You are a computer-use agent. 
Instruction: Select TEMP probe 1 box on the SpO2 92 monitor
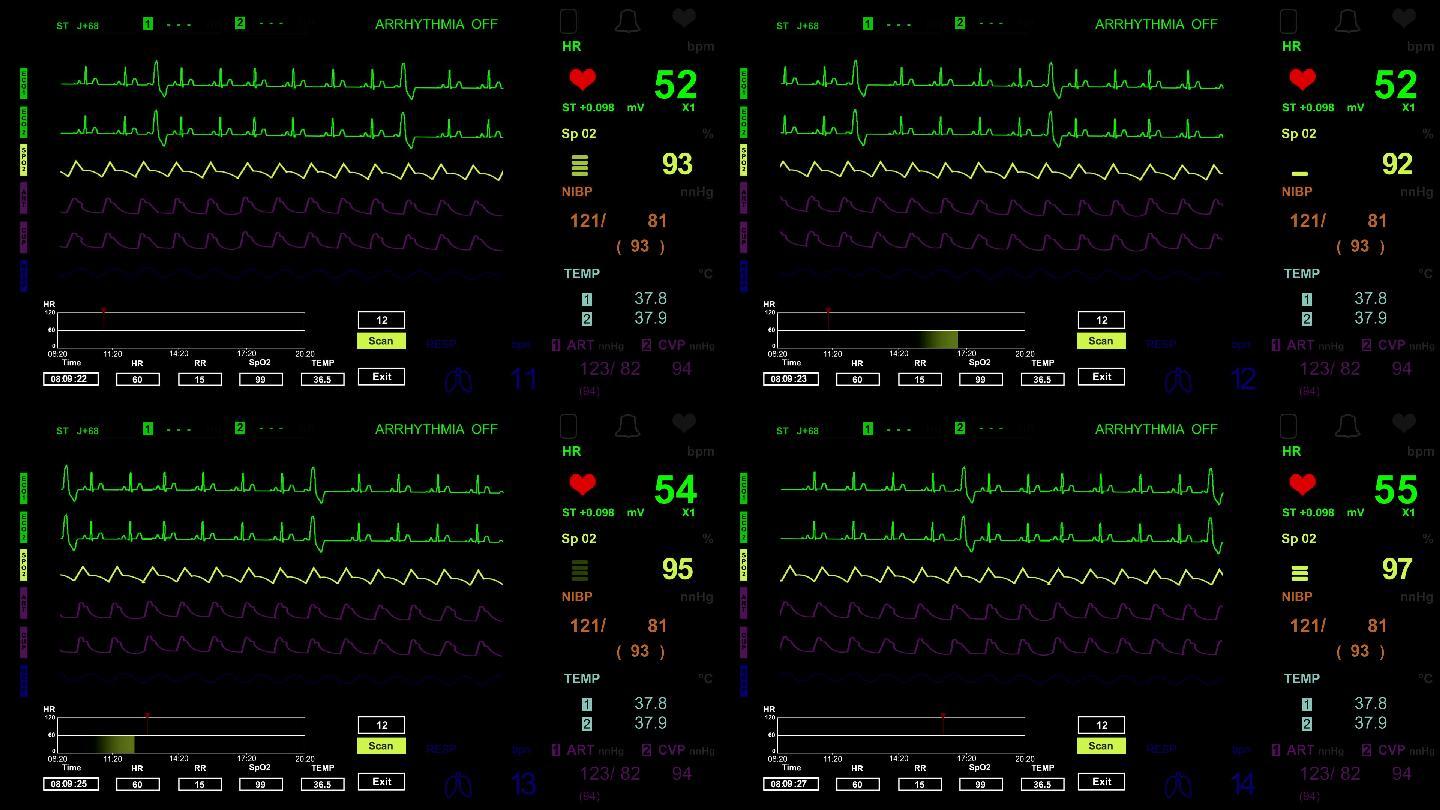[x=1307, y=299]
